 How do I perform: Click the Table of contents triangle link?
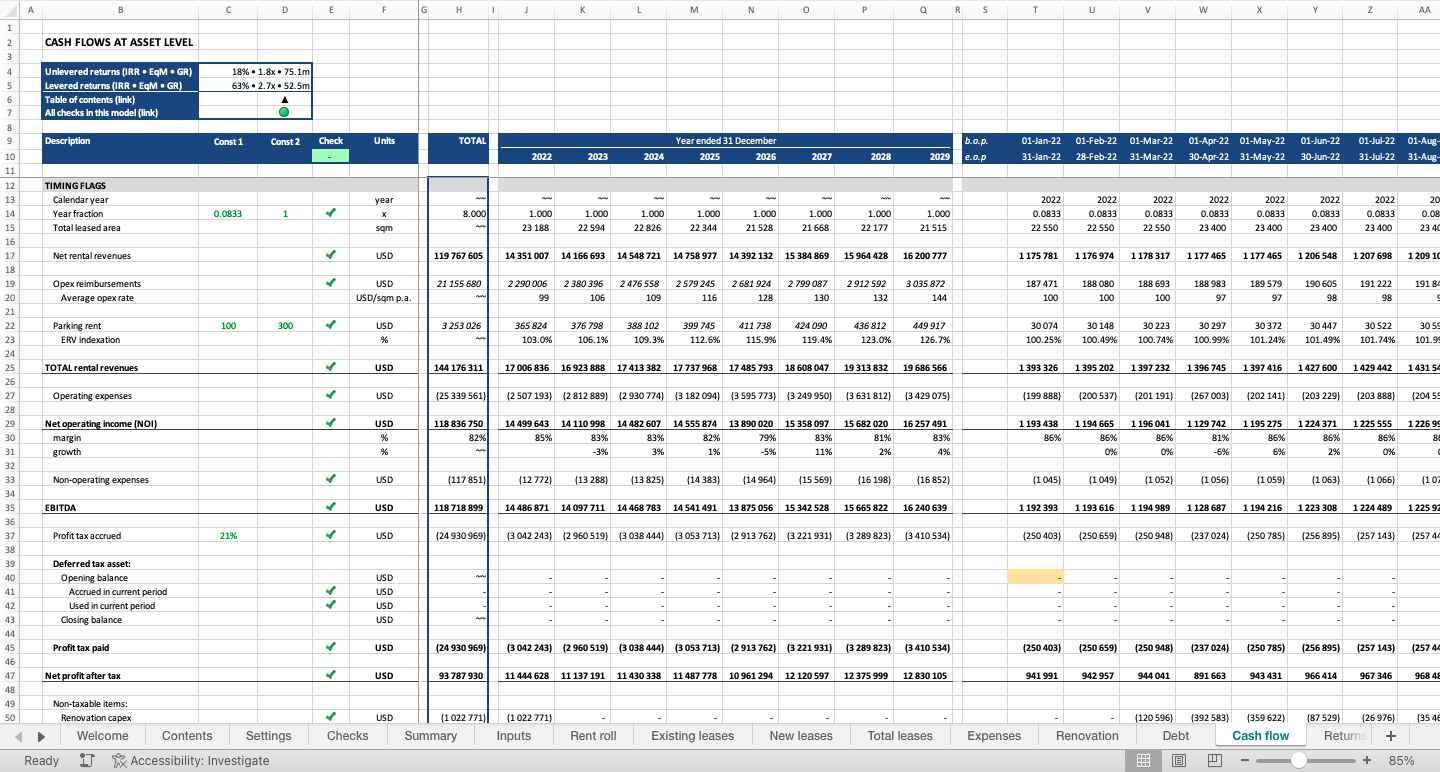tap(284, 99)
